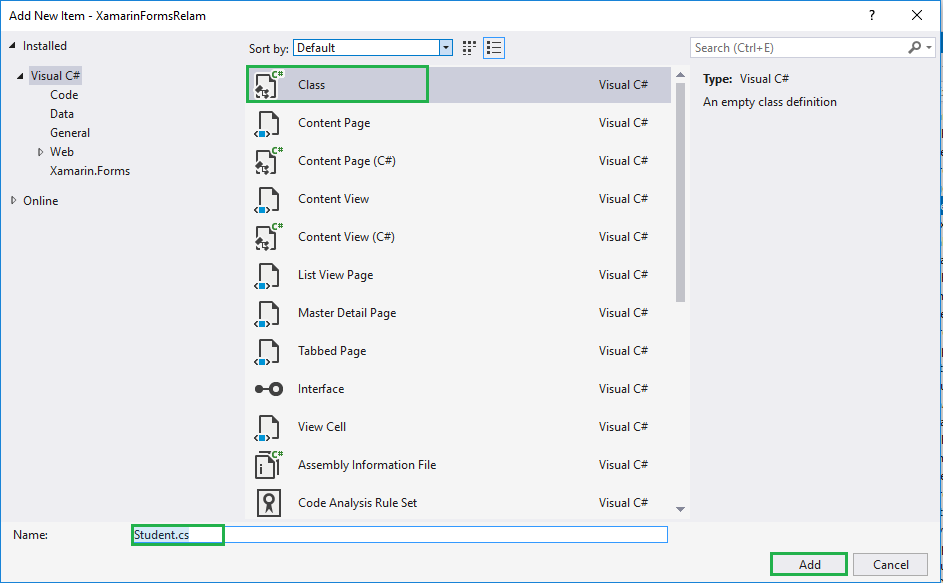Click the Class template icon
This screenshot has width=943, height=583.
(x=267, y=85)
